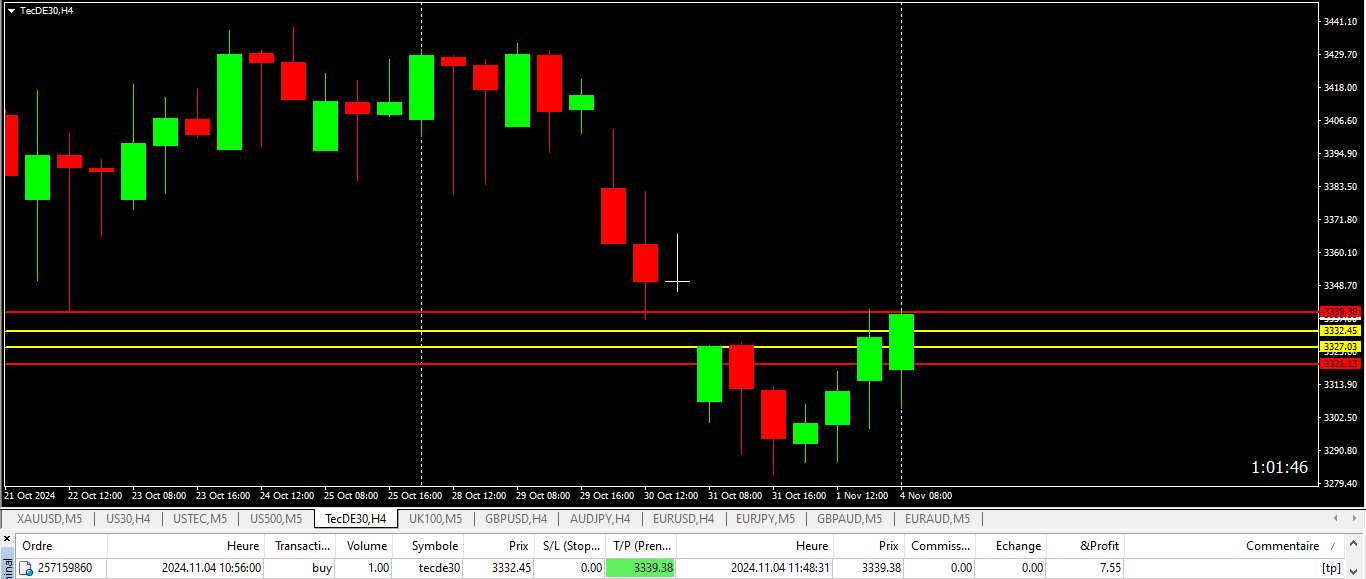Sort by the &Profit column header
Screen dimensions: 1366x579
click(x=1100, y=546)
